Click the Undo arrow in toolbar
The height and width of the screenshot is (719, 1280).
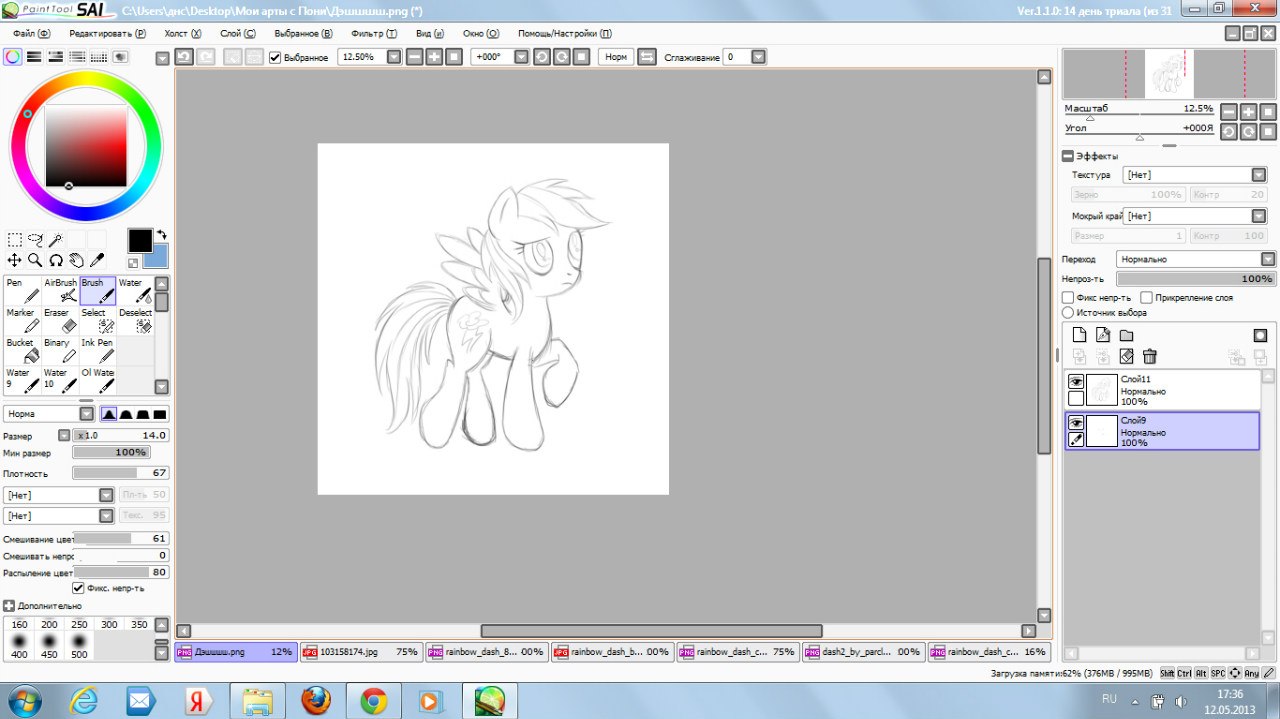click(184, 57)
